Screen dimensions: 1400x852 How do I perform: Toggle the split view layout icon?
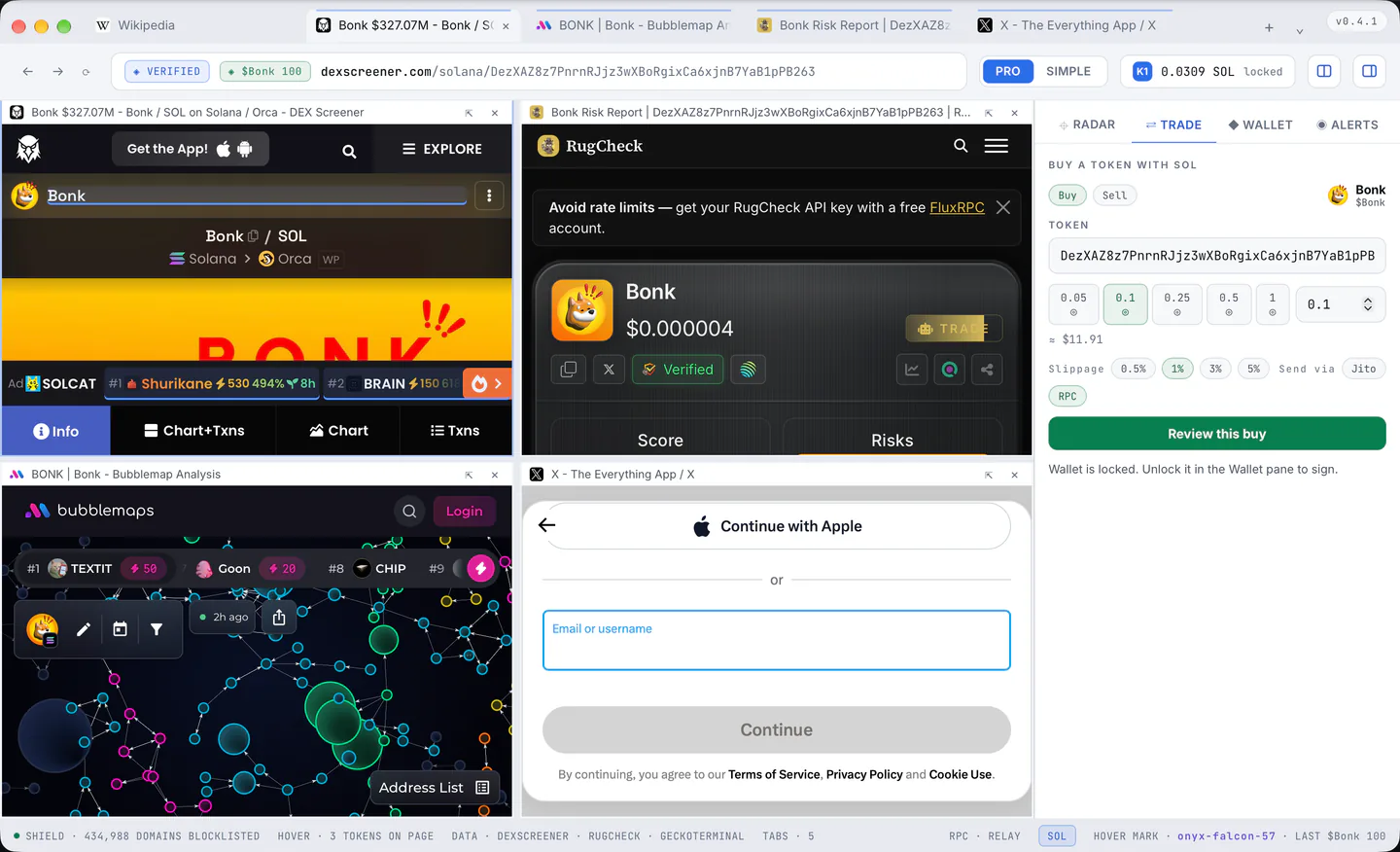click(1324, 71)
